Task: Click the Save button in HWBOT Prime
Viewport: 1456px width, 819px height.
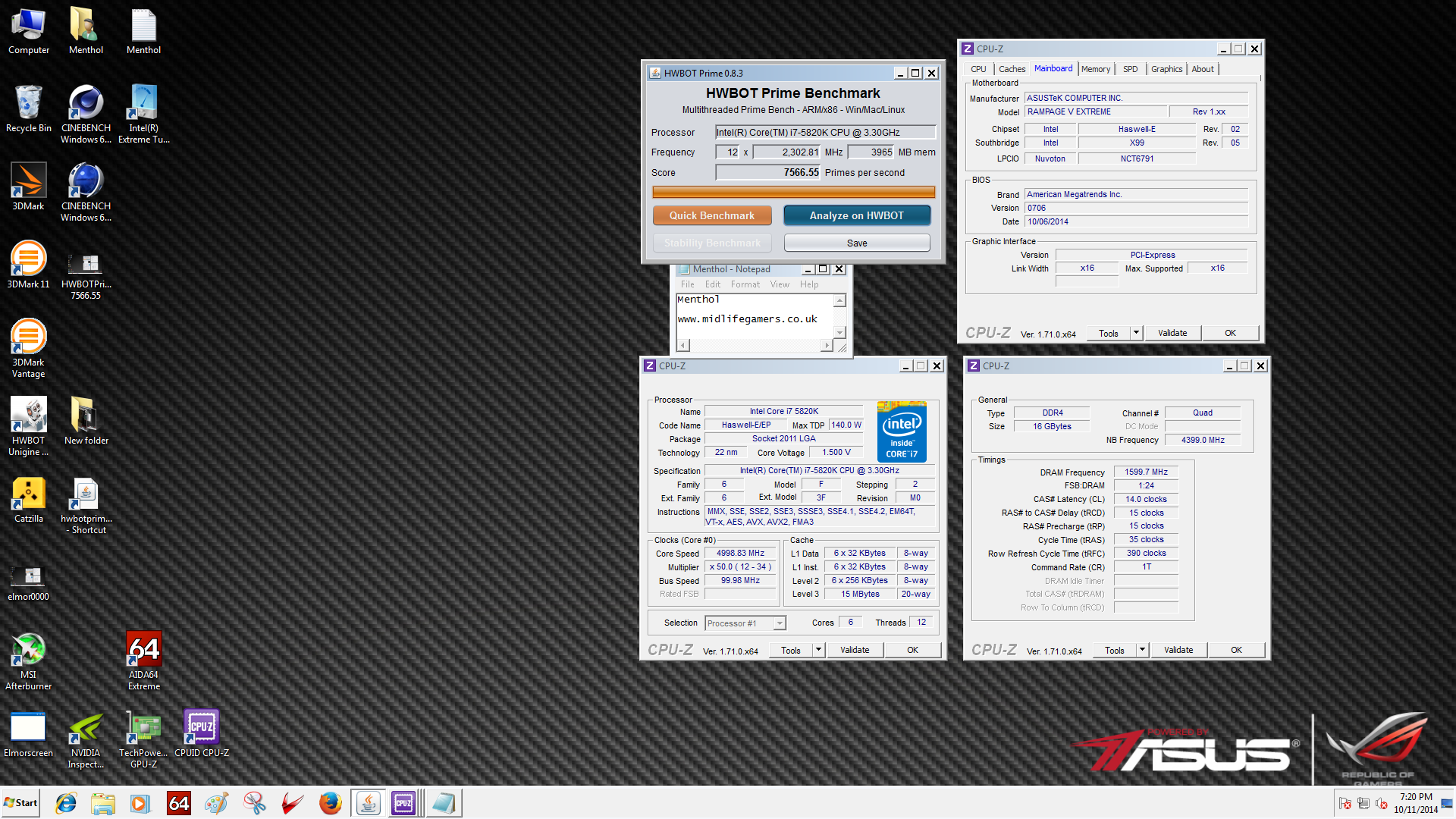Action: [x=857, y=243]
